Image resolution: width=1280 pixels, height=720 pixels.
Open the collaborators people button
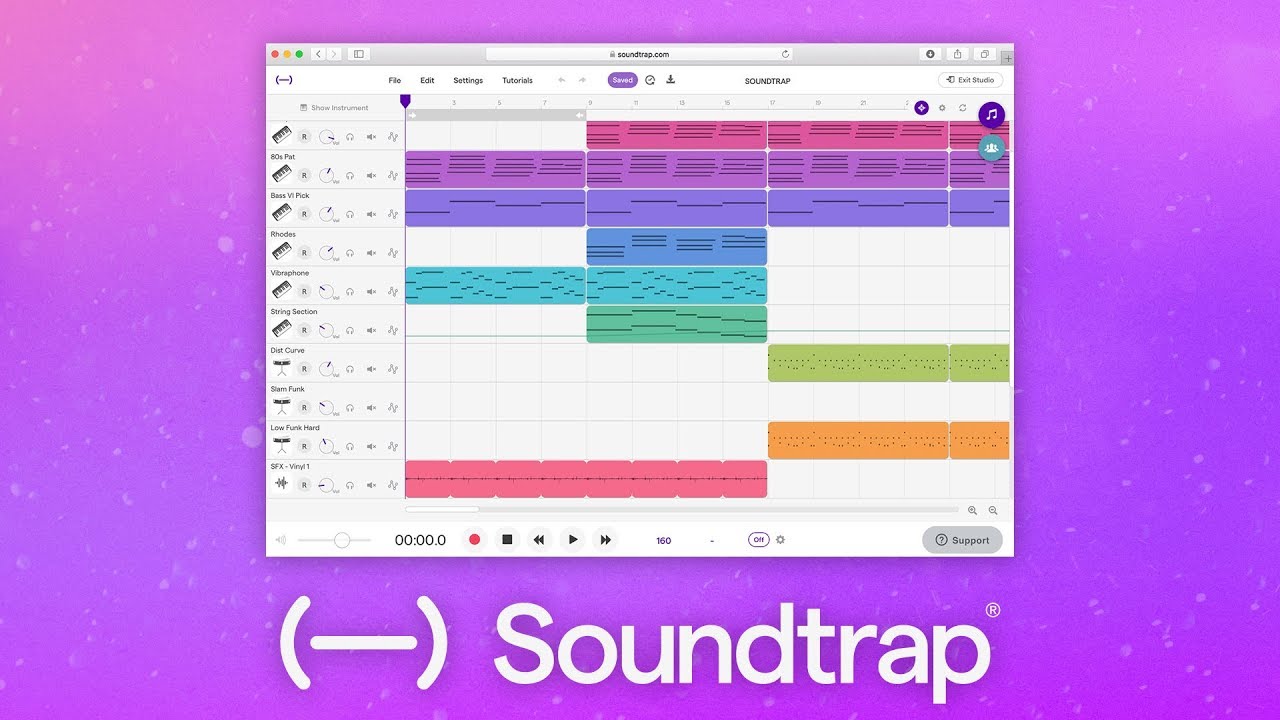tap(991, 148)
